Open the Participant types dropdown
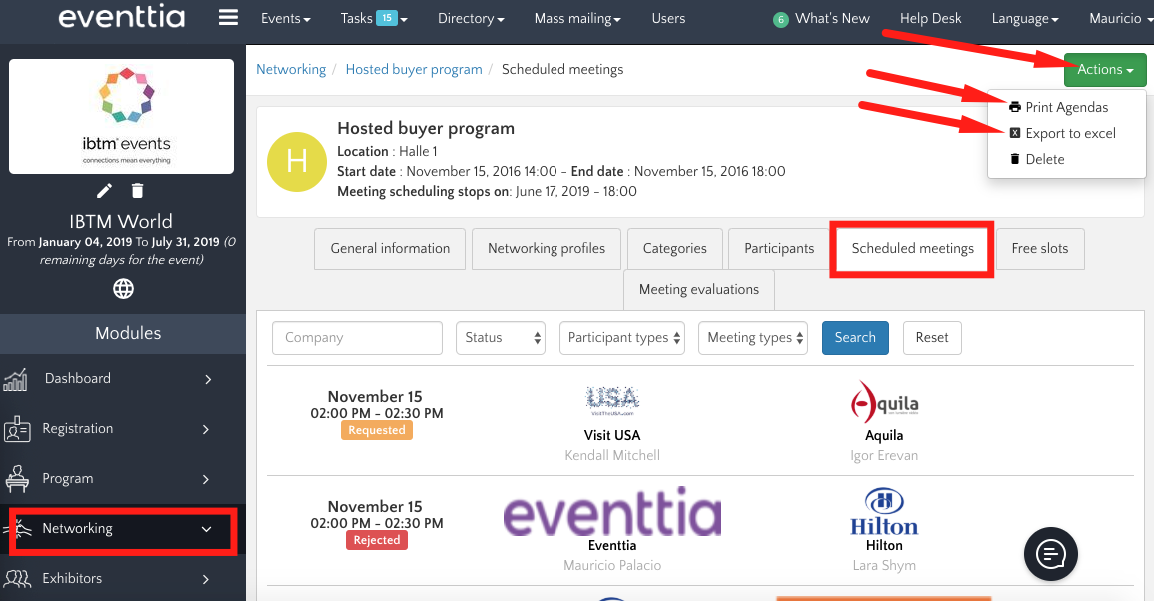This screenshot has height=601, width=1154. [x=621, y=338]
